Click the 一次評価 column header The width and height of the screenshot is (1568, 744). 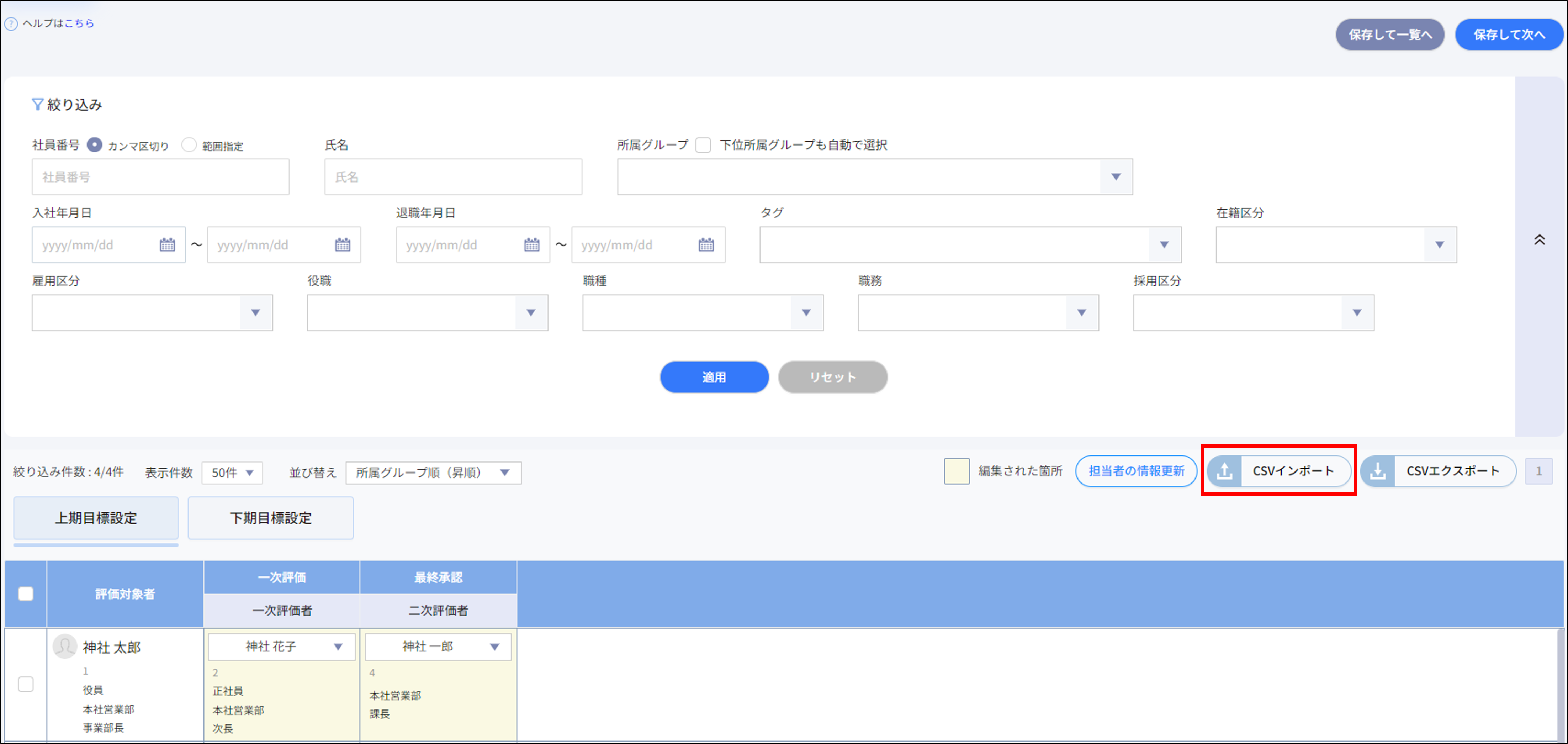[281, 577]
